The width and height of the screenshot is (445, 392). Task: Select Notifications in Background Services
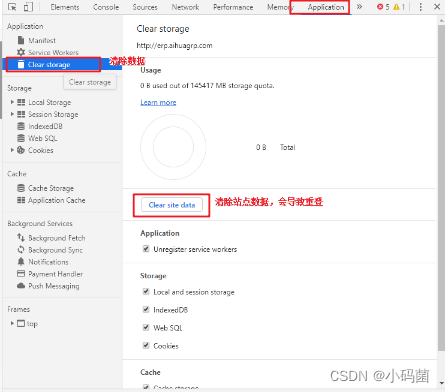48,262
